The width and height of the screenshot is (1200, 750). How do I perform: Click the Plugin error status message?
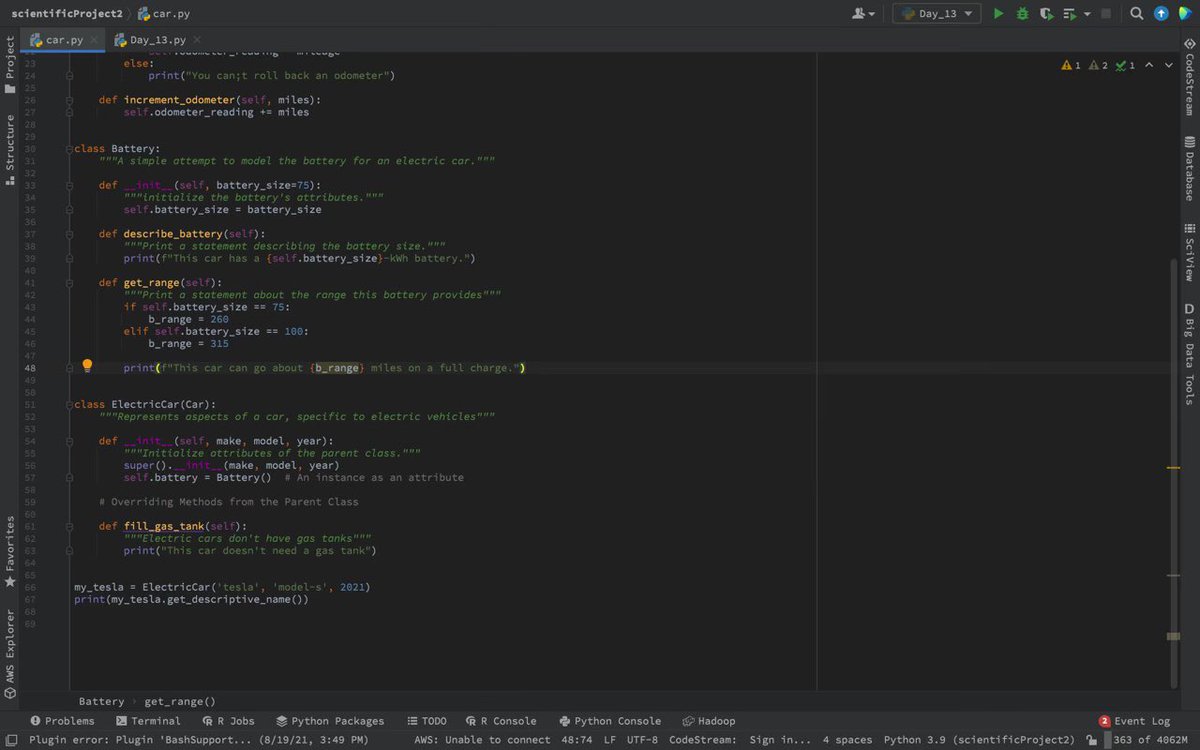coord(198,740)
